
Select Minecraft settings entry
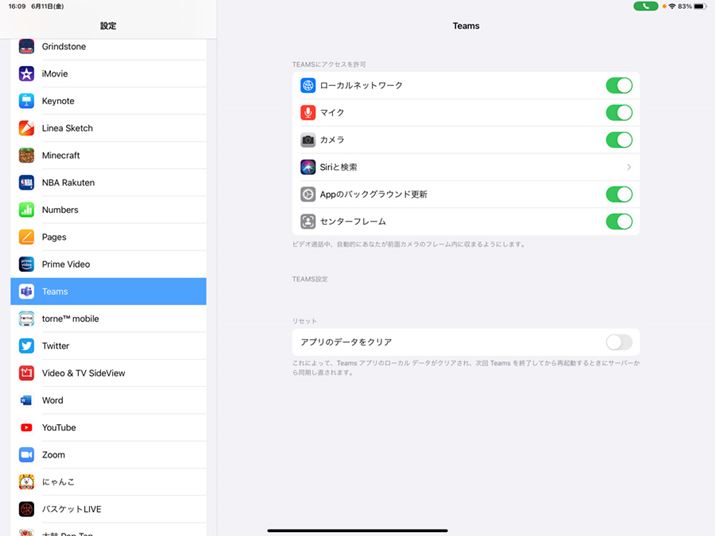click(109, 156)
